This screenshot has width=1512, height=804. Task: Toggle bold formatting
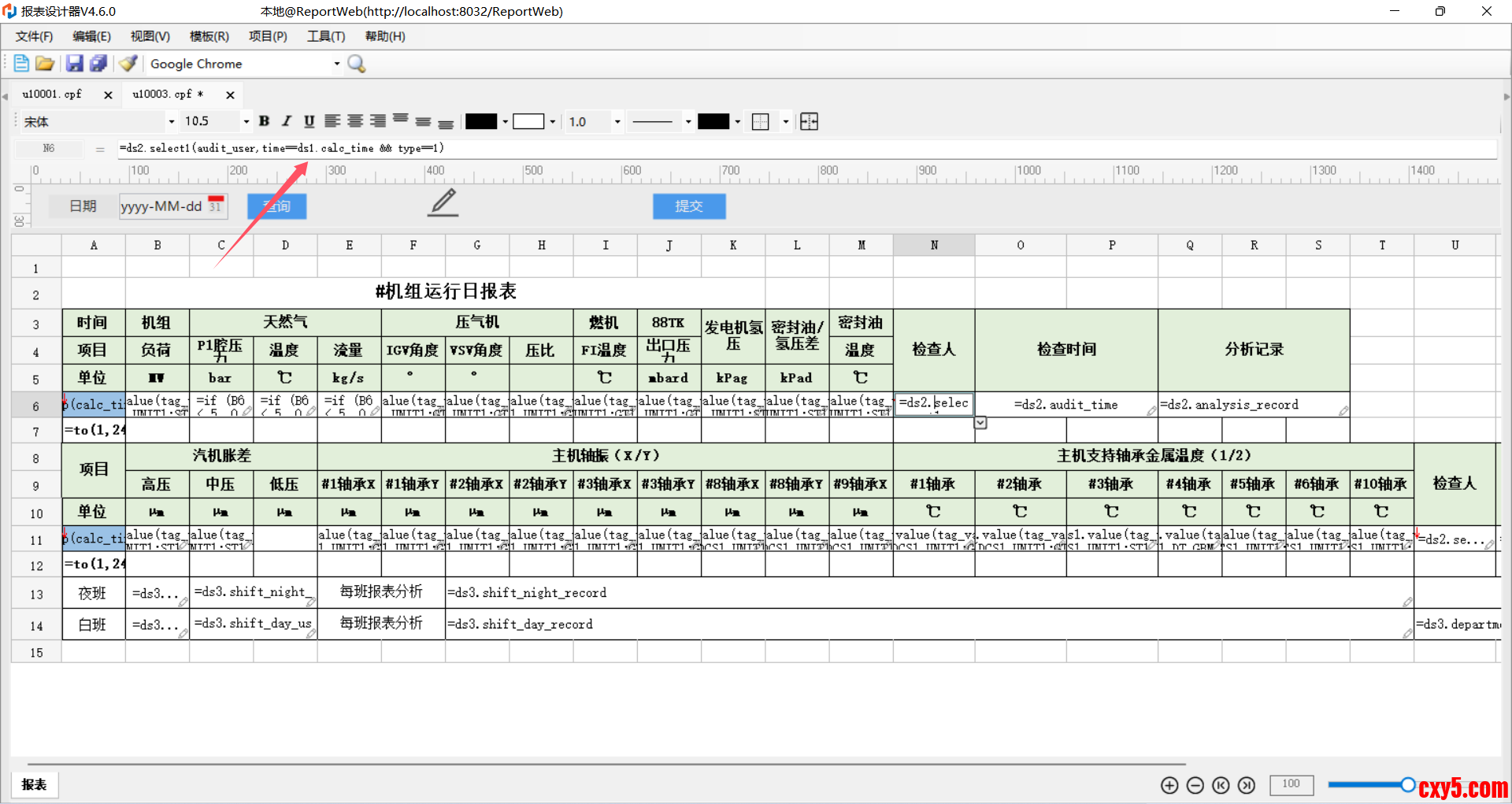point(264,121)
